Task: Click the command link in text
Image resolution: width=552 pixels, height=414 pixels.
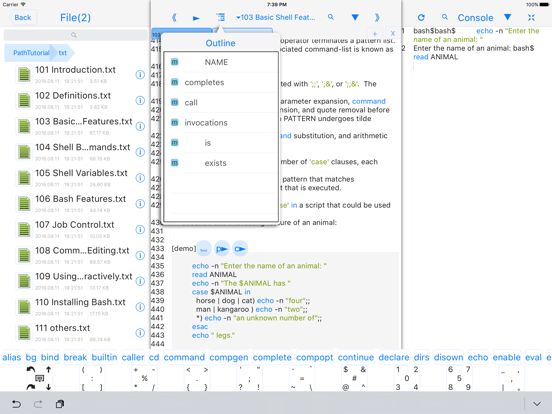Action: point(369,101)
